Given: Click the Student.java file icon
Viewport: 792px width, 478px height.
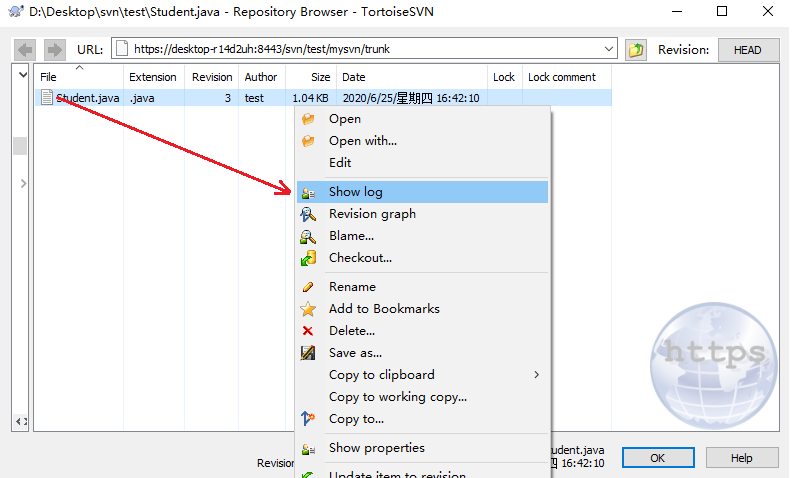Looking at the screenshot, I should tap(47, 97).
